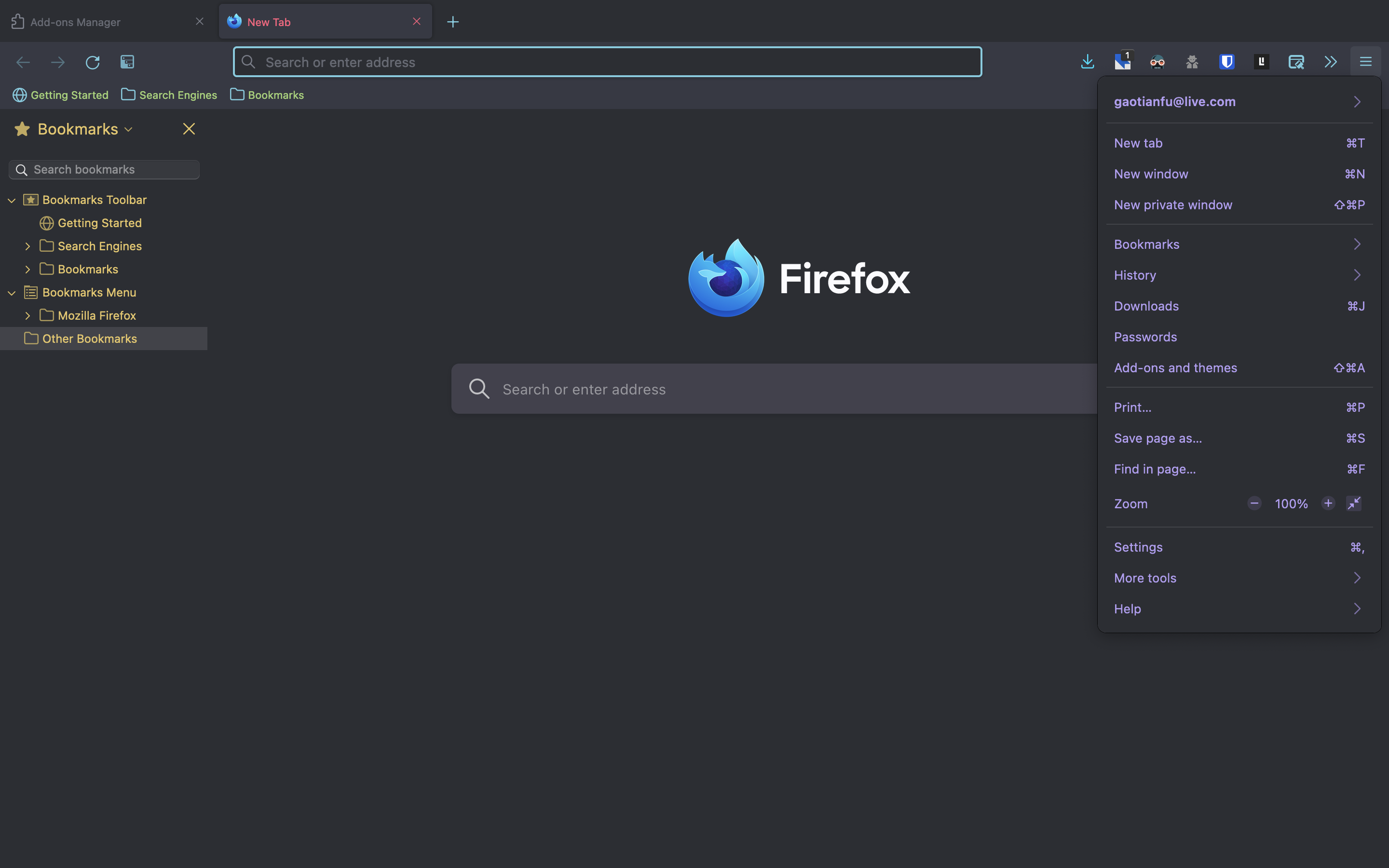Select New tab from menu
This screenshot has height=868, width=1389.
(x=1239, y=143)
